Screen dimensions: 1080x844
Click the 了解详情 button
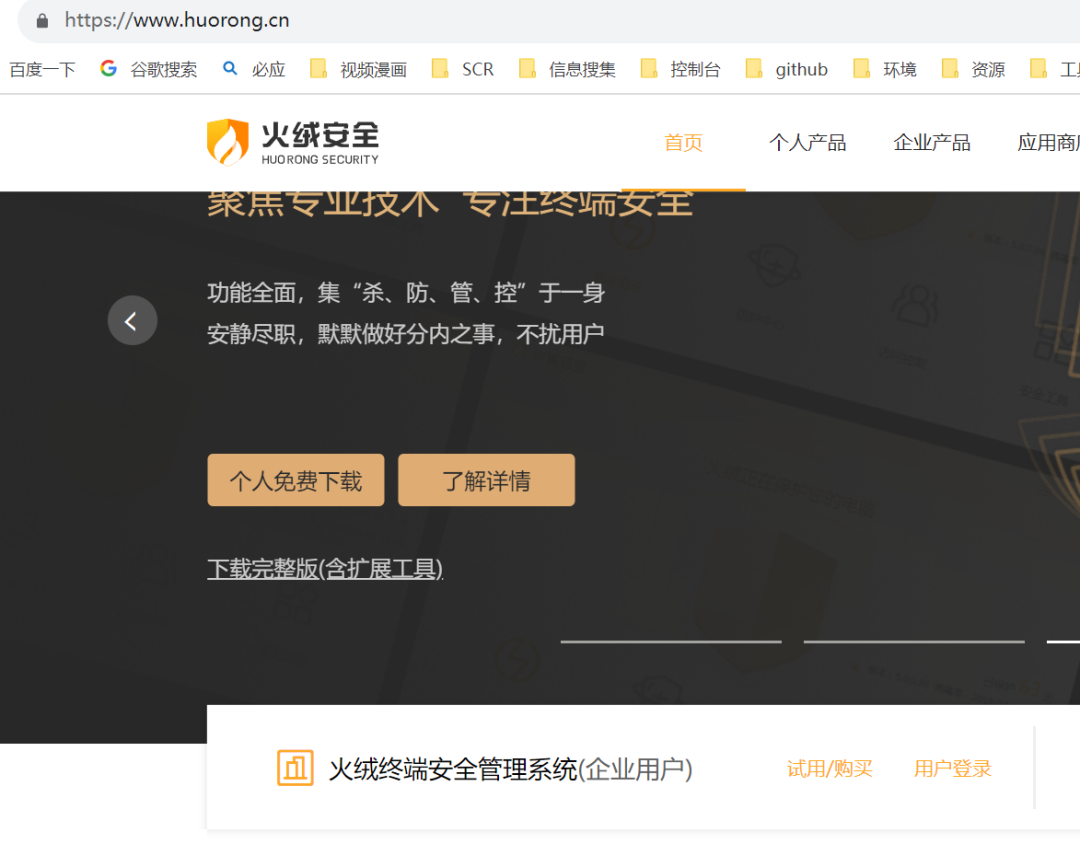click(x=486, y=480)
